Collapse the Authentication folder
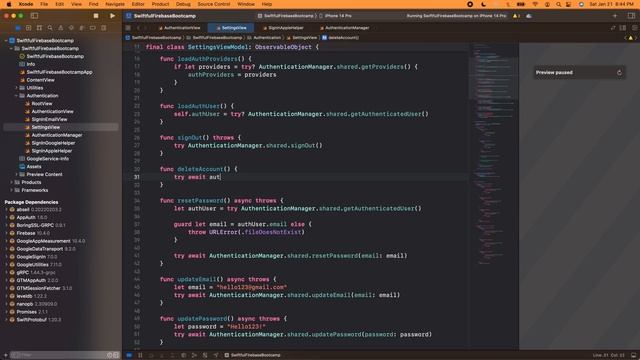This screenshot has height=360, width=640. (16, 96)
